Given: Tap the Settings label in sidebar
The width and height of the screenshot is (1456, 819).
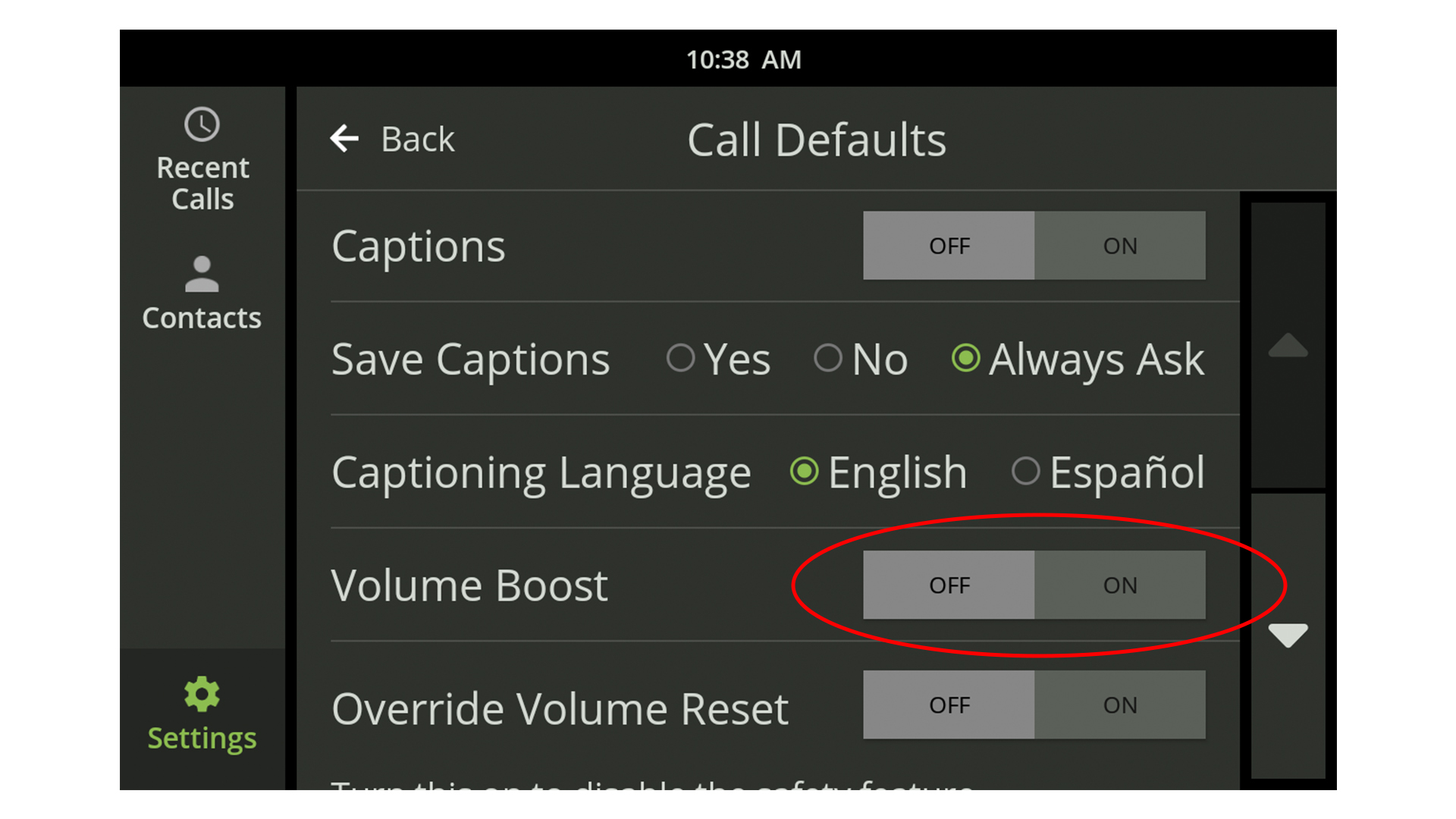Looking at the screenshot, I should (x=202, y=739).
